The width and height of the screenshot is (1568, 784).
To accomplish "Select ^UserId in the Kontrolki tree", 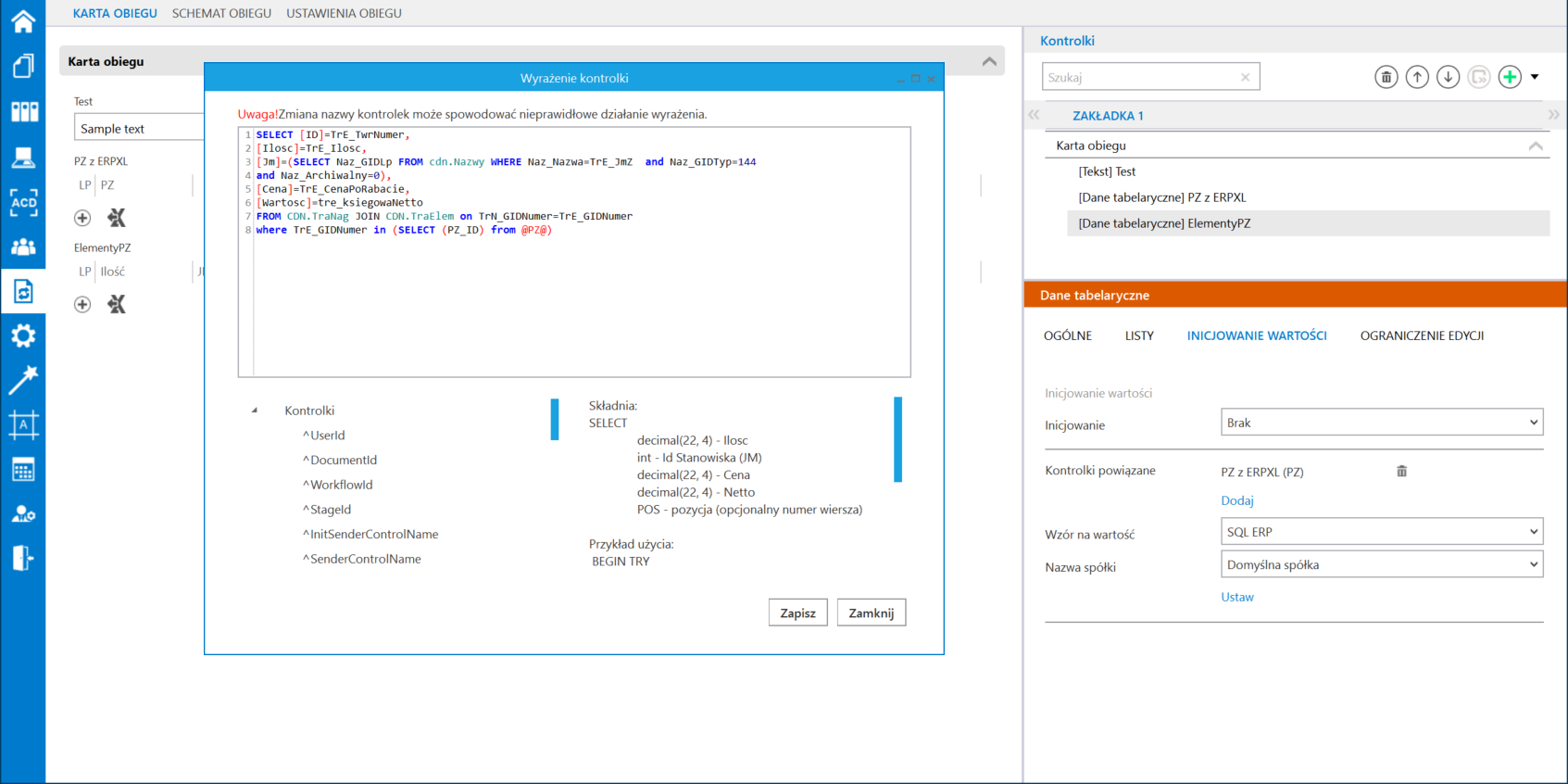I will 323,435.
